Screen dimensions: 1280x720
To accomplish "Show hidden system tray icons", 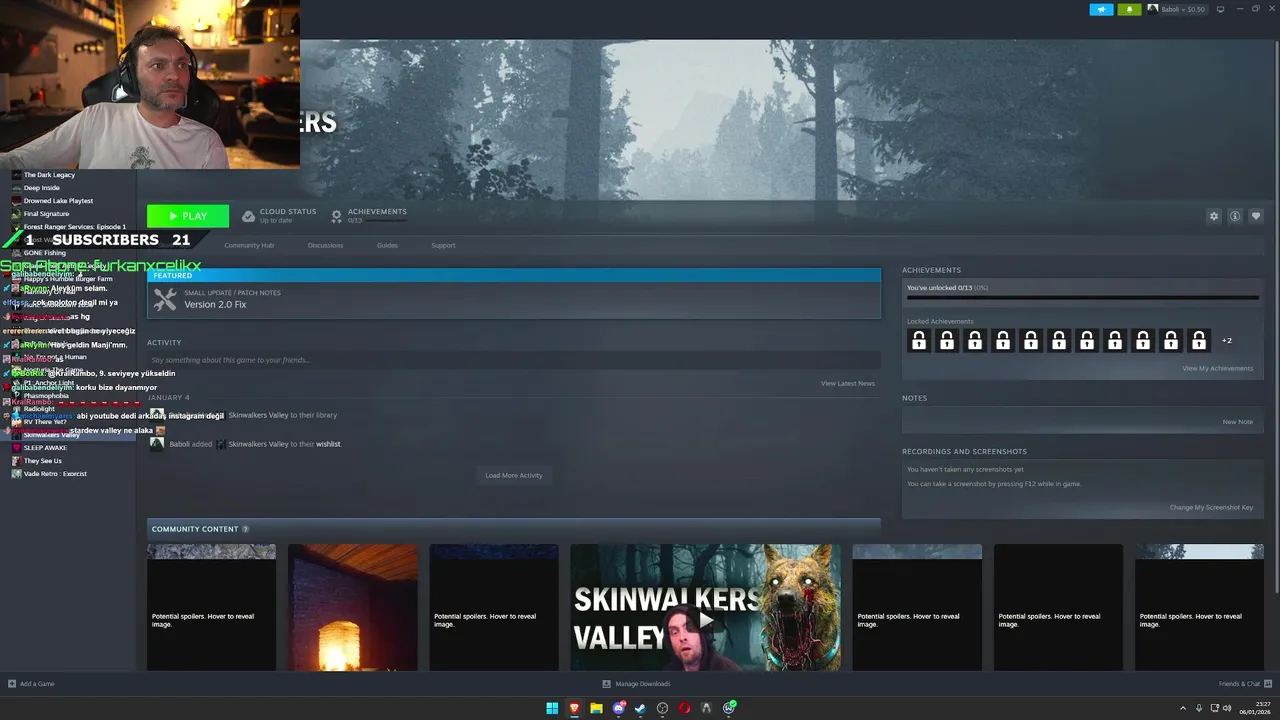I will pyautogui.click(x=1183, y=708).
